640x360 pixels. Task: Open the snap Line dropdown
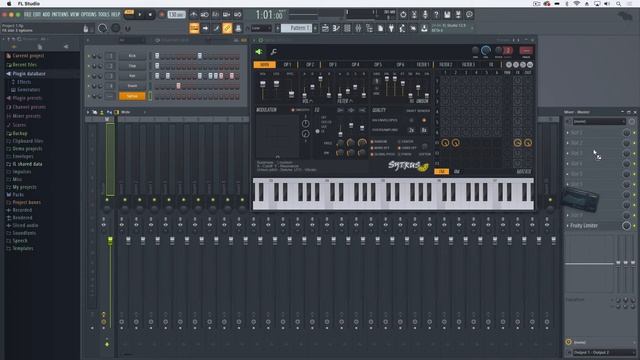click(x=261, y=28)
